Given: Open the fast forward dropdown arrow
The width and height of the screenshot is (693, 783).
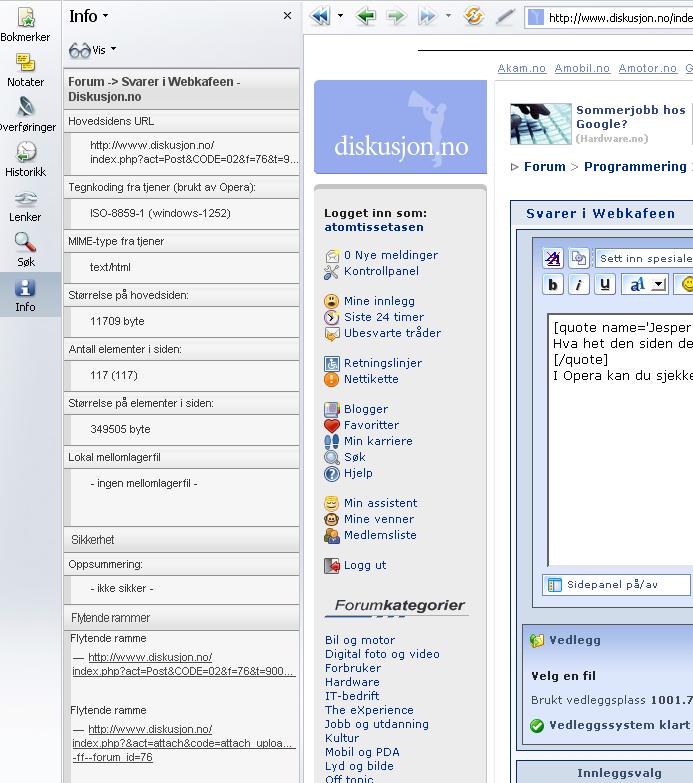Looking at the screenshot, I should 448,16.
